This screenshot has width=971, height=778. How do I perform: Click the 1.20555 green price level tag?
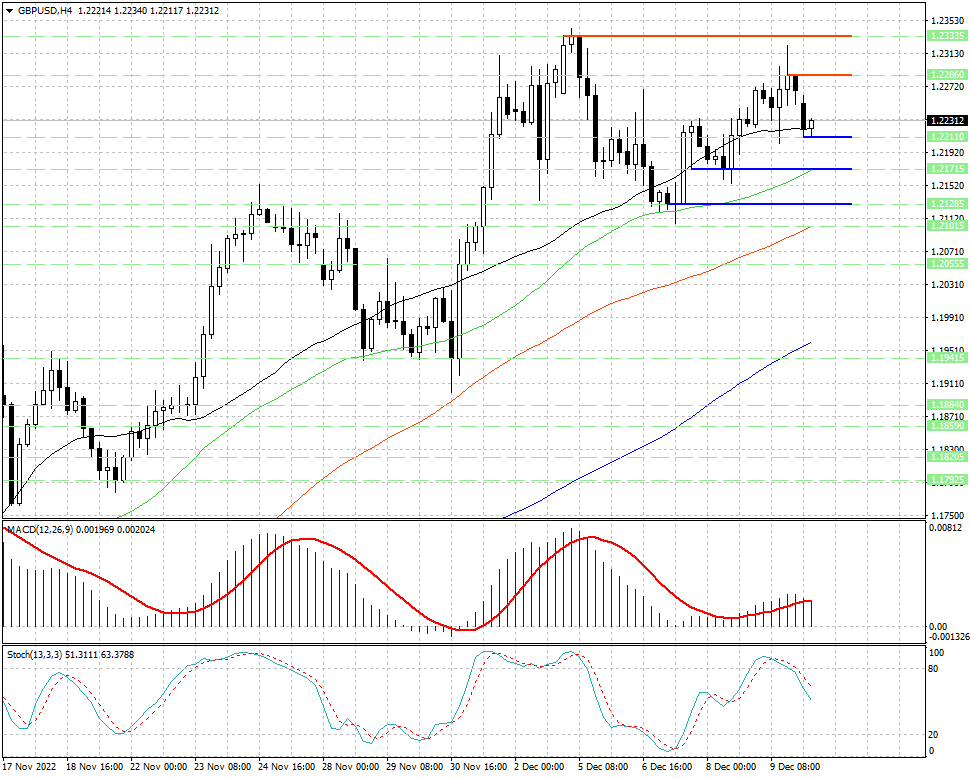pos(947,264)
